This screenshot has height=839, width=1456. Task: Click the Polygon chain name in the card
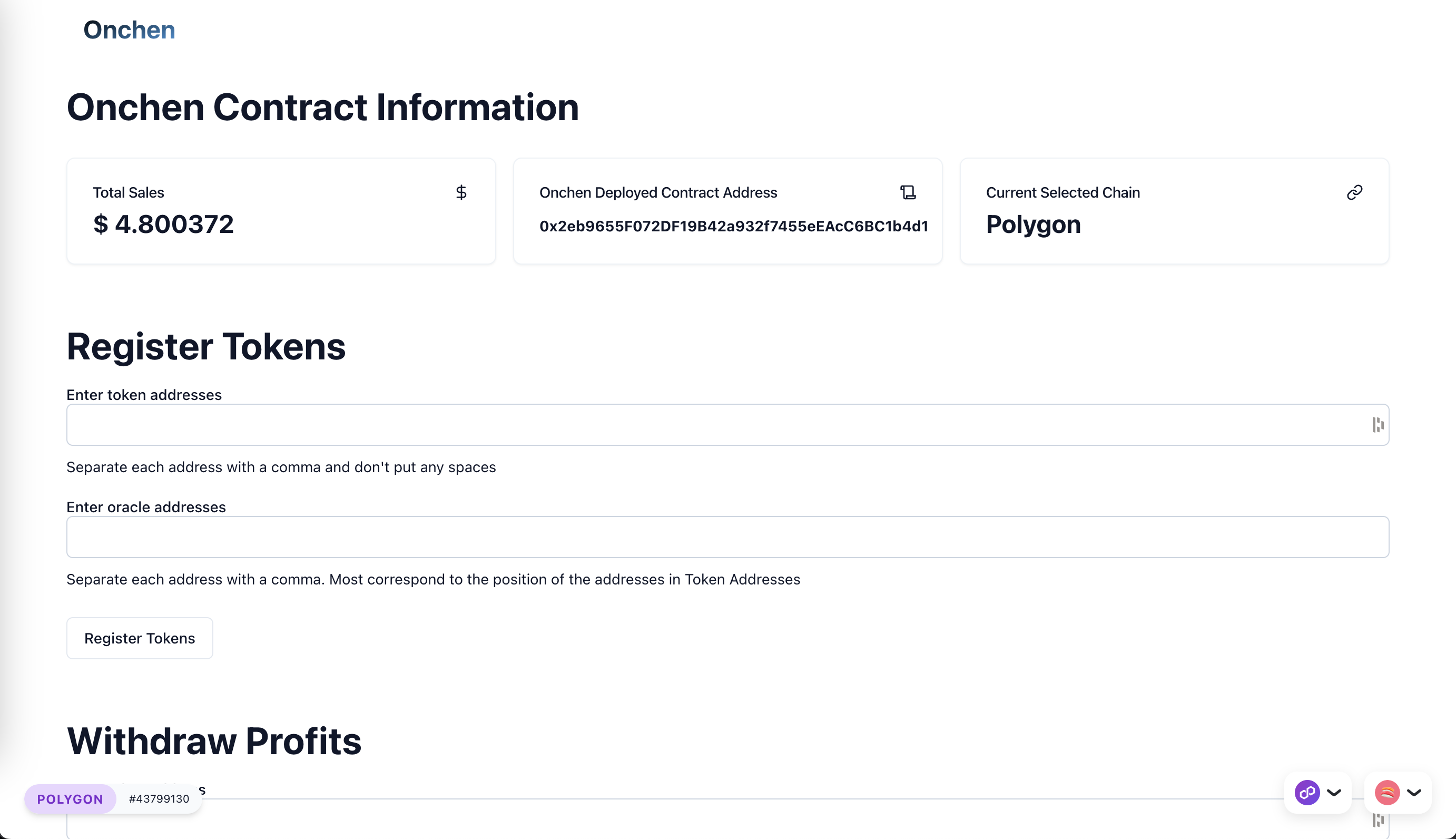(x=1032, y=224)
